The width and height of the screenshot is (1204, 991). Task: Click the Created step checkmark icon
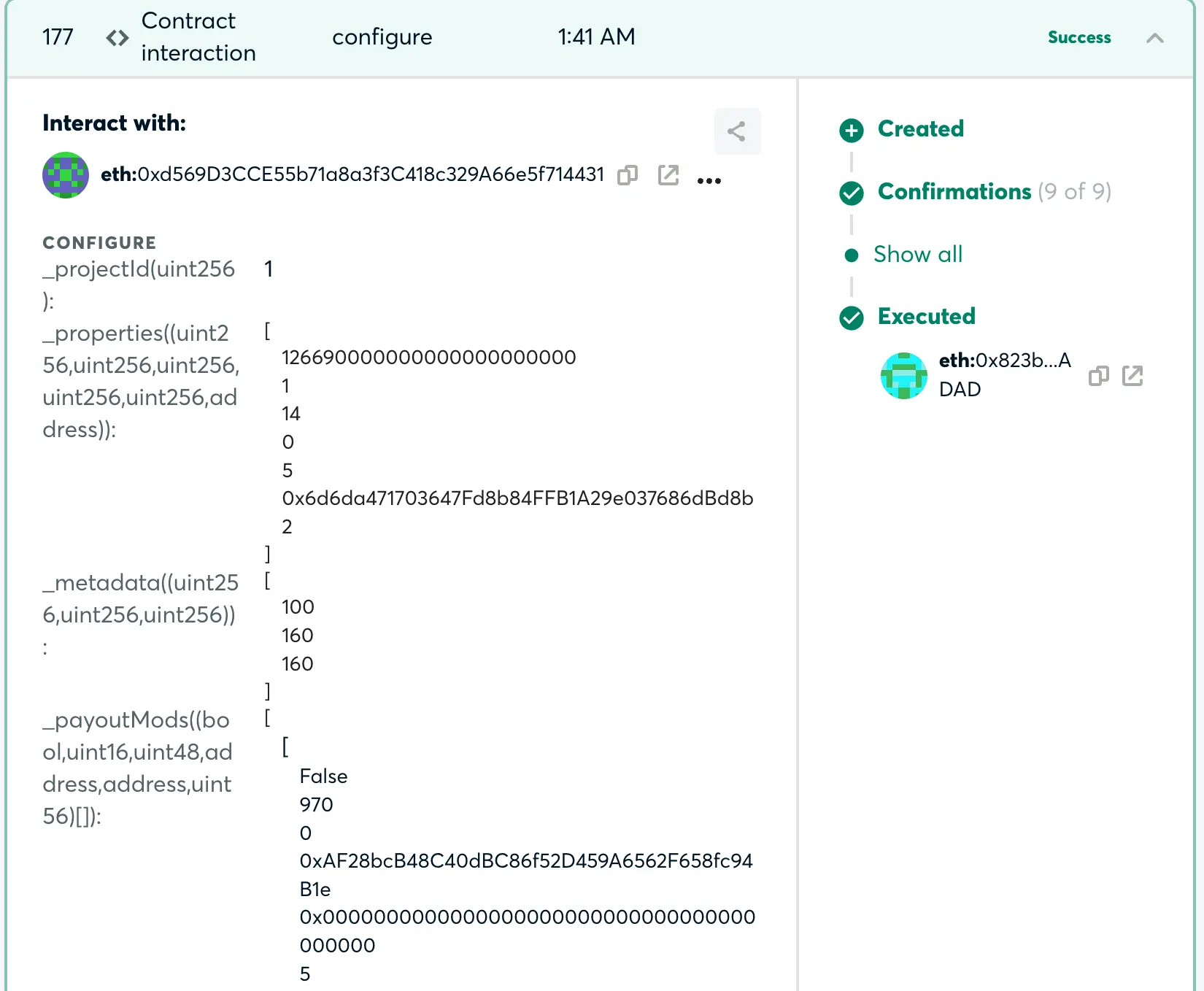click(851, 130)
